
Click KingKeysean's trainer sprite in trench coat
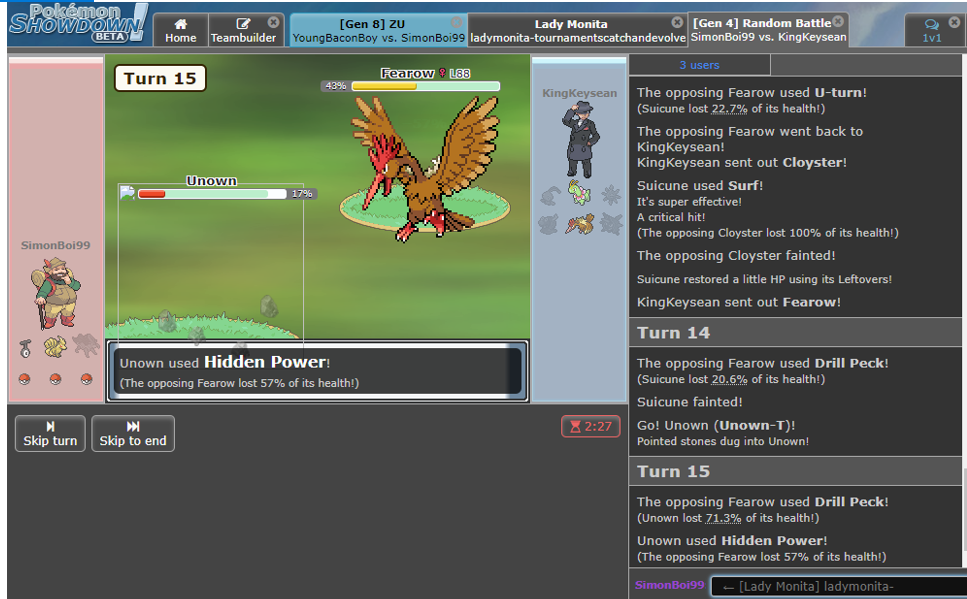(x=580, y=140)
